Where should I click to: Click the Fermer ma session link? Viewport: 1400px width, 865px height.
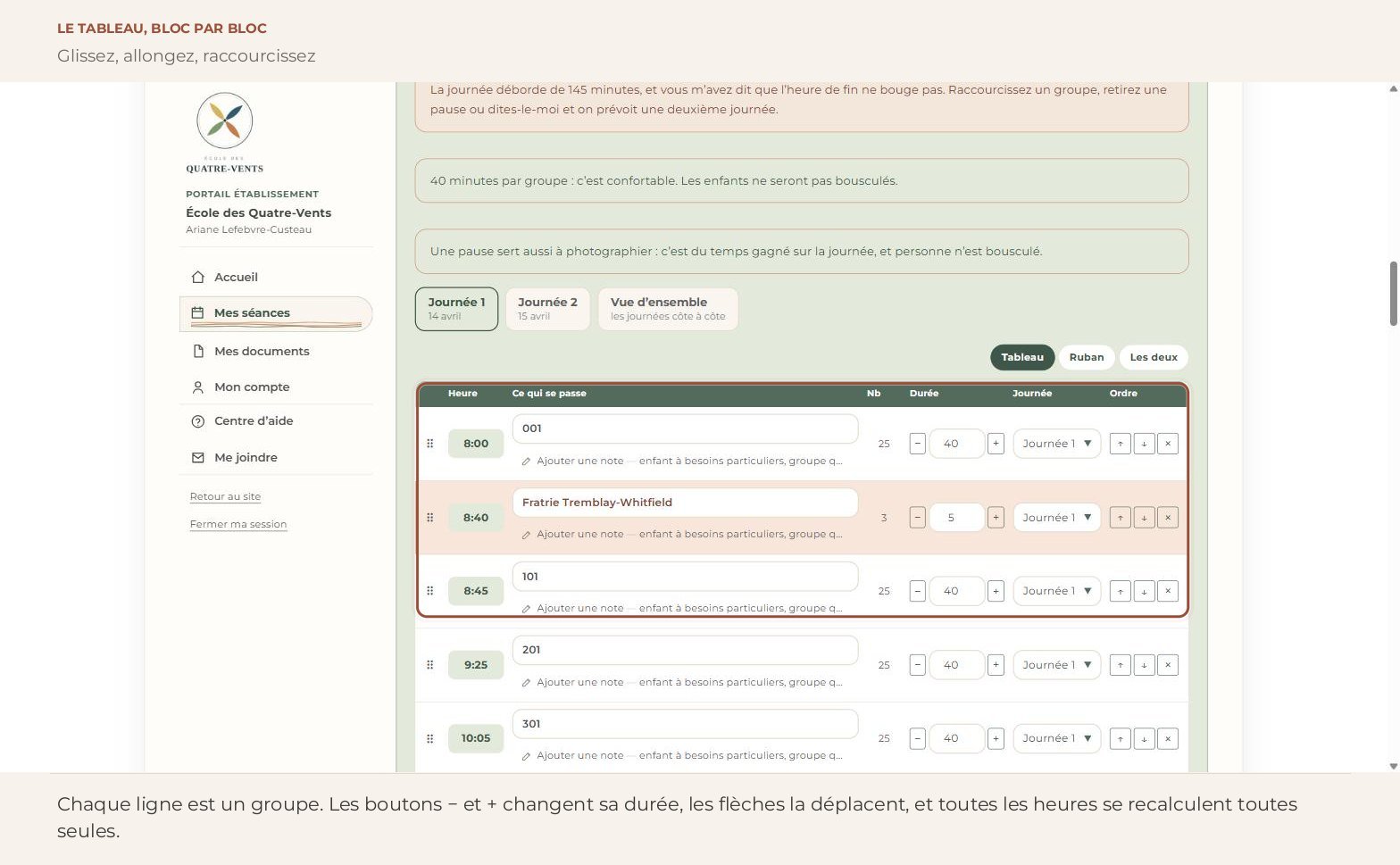(x=238, y=525)
